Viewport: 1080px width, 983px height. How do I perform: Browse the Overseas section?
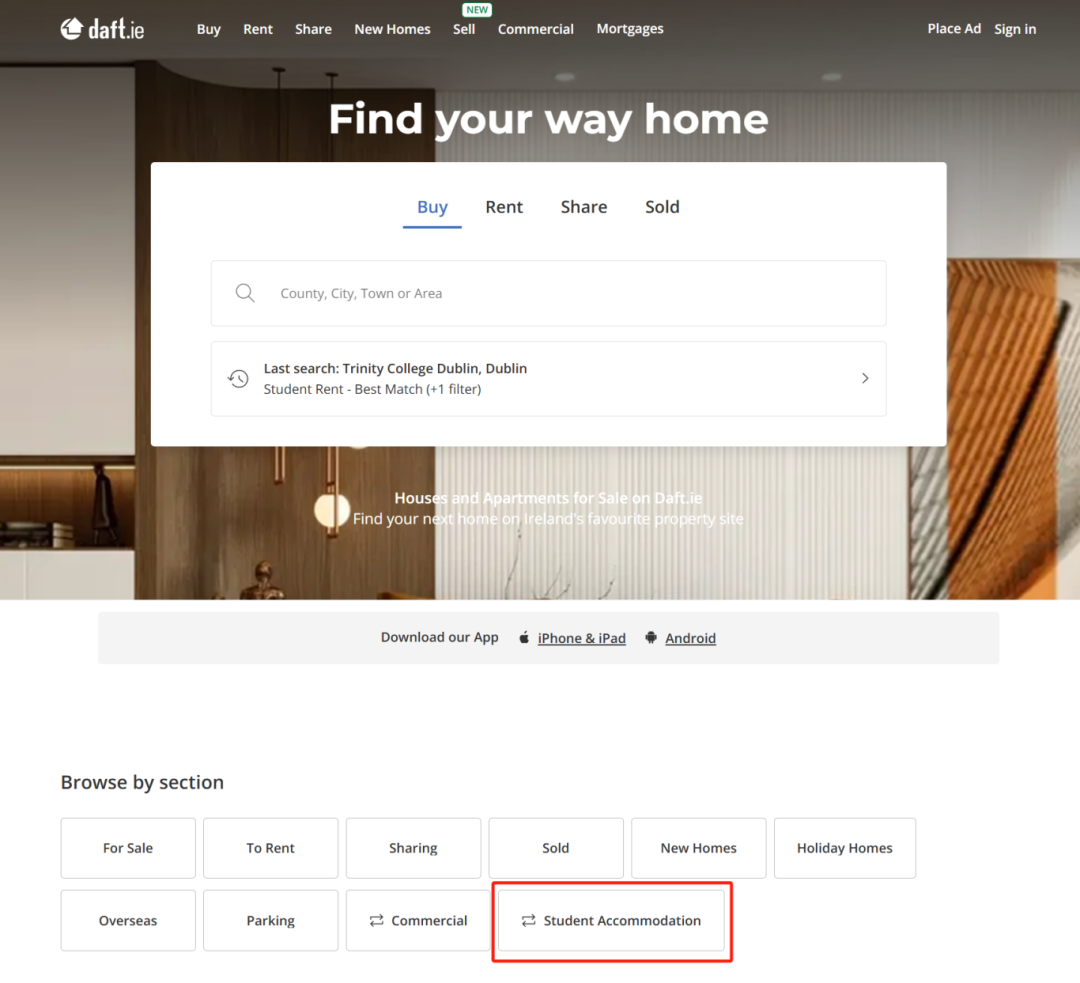click(x=128, y=920)
